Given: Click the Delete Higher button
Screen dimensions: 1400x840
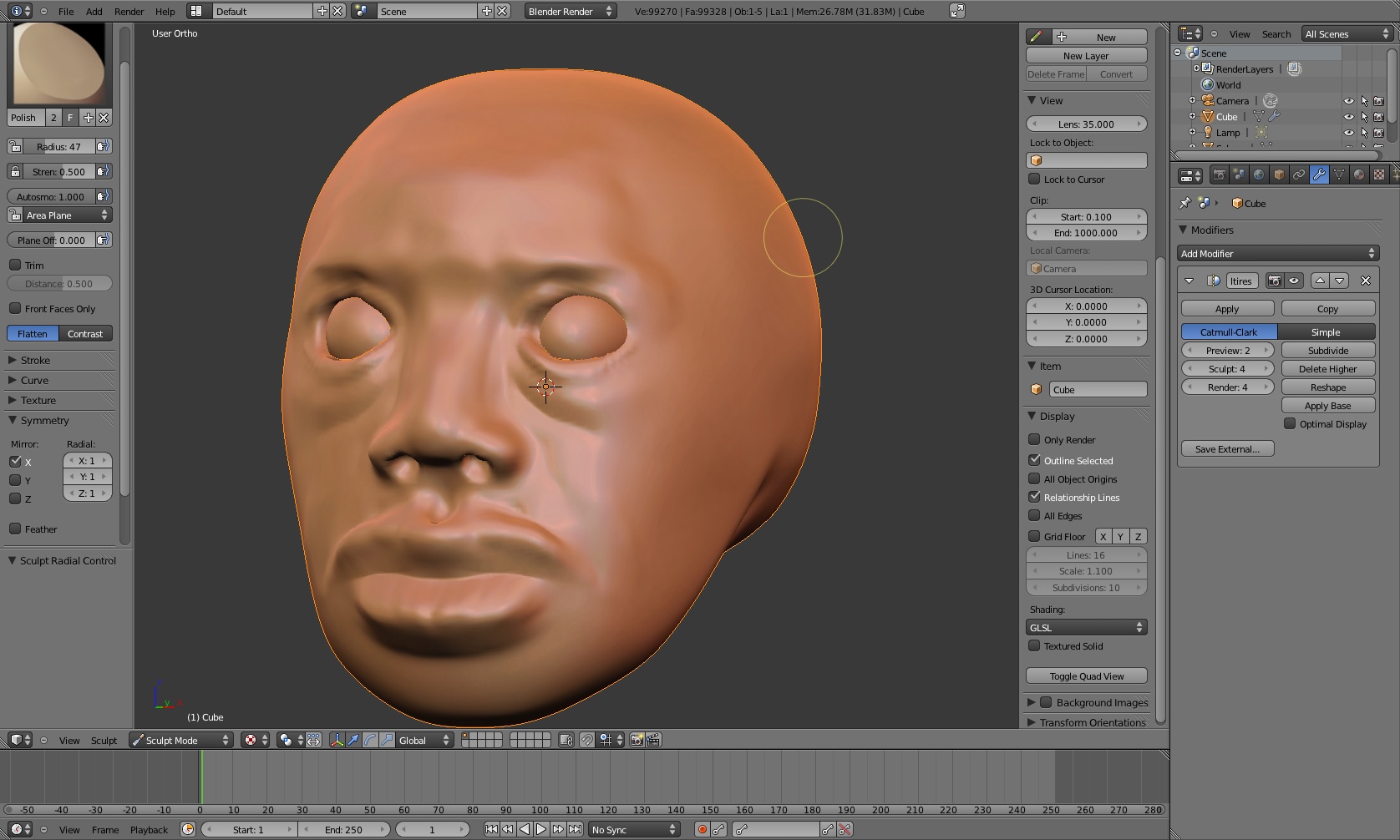Looking at the screenshot, I should [1328, 368].
